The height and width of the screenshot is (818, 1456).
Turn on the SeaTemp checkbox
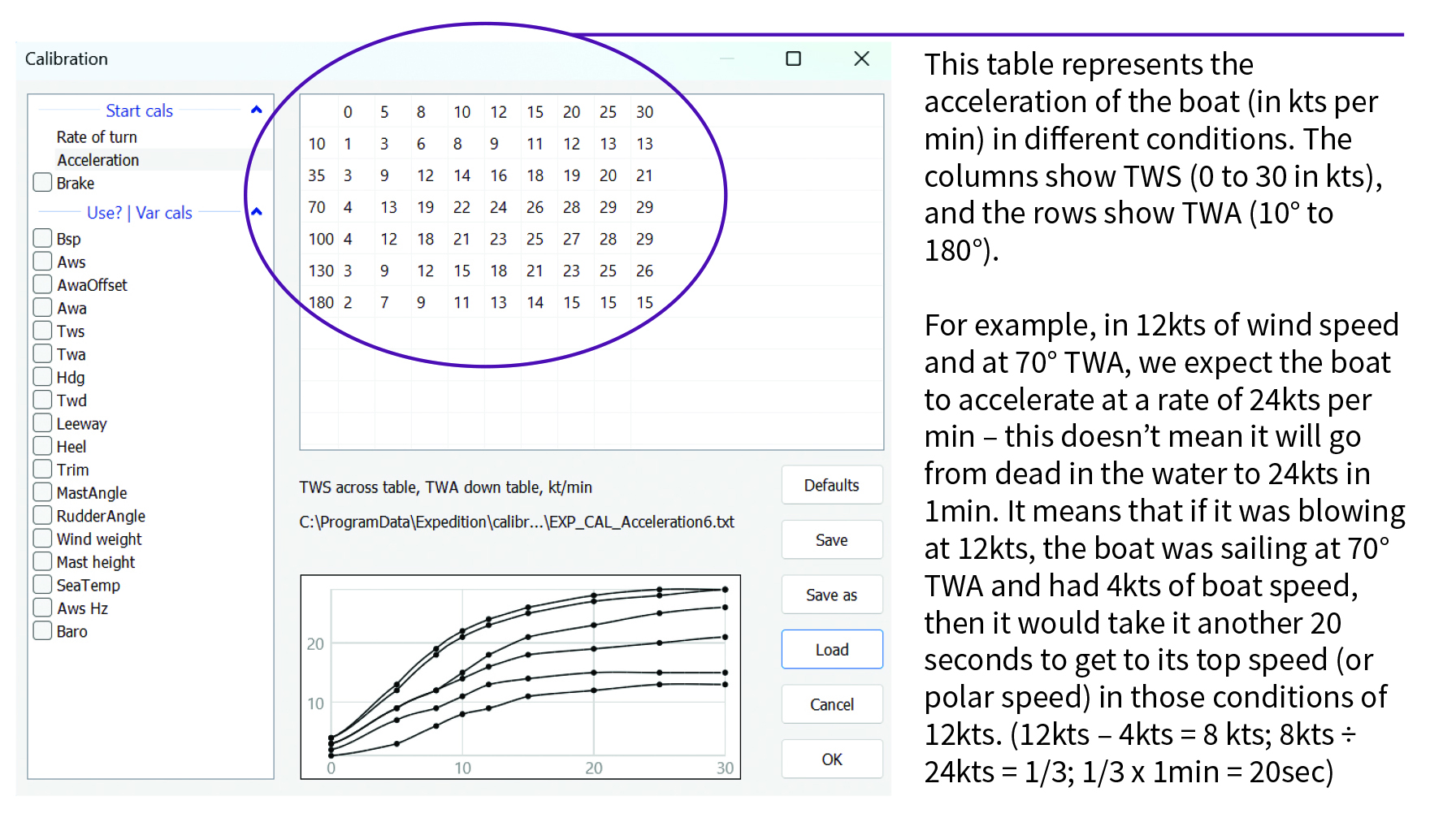43,585
